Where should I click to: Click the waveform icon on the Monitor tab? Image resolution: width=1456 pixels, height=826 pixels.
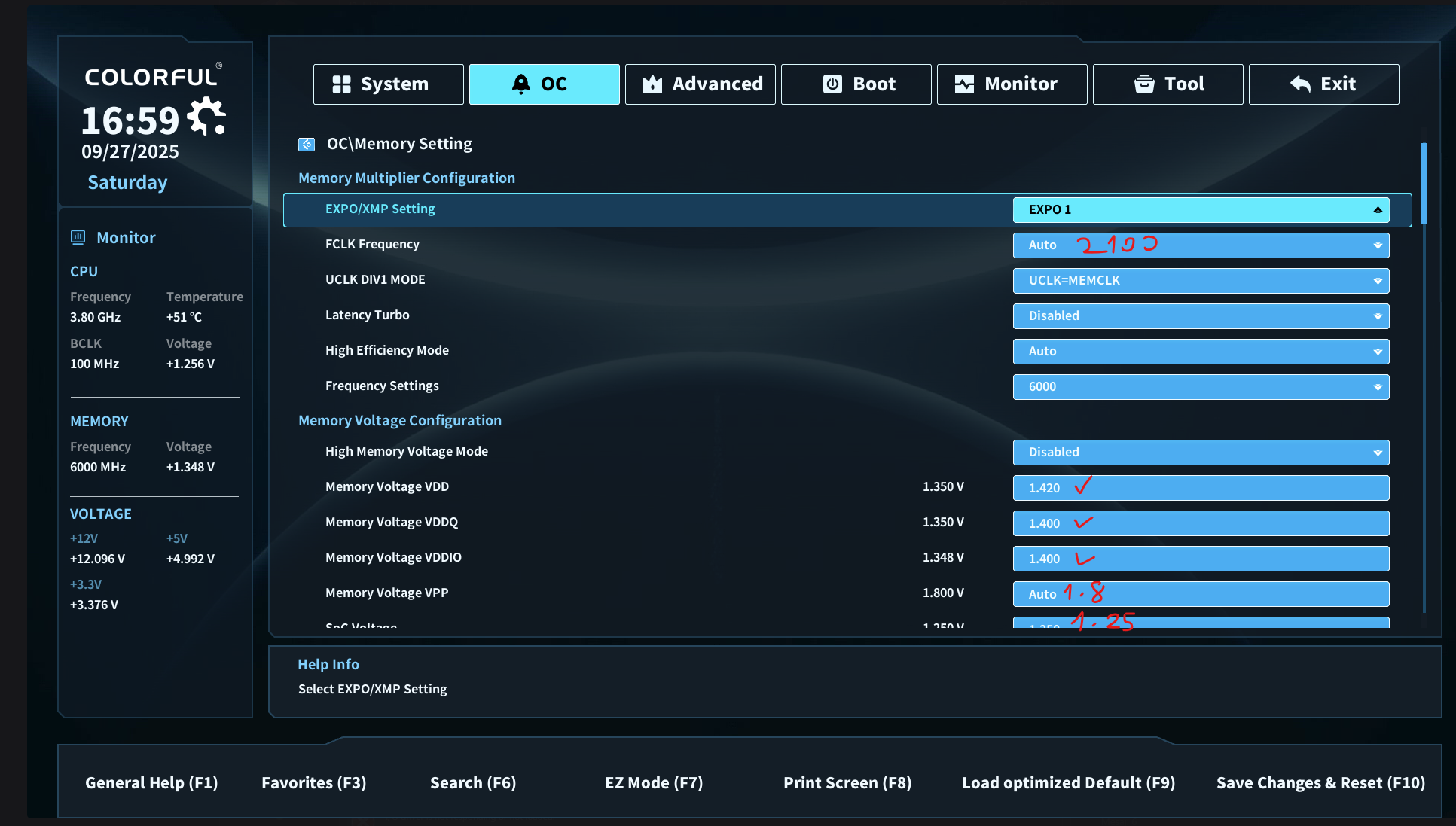964,84
